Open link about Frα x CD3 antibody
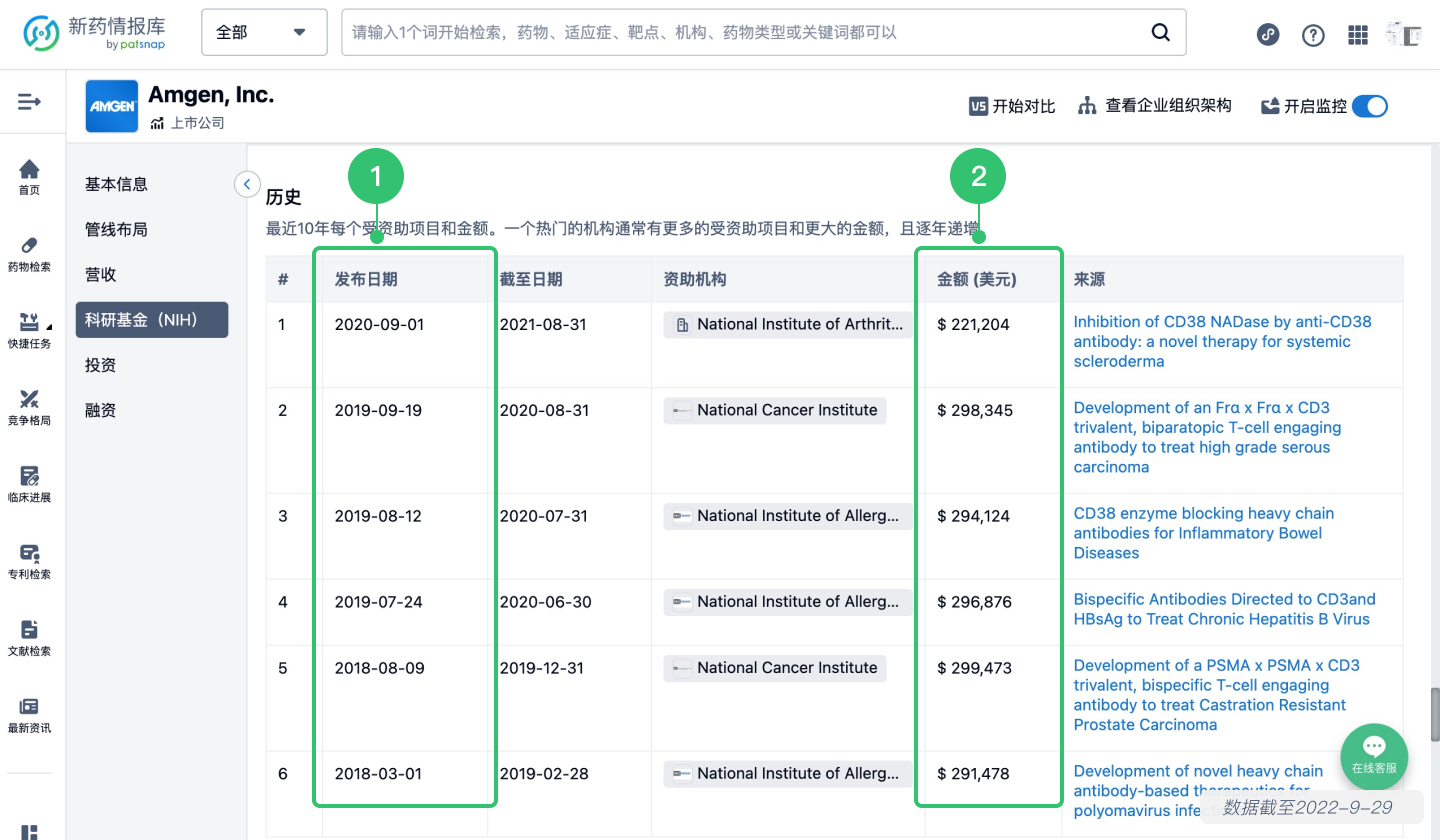 pos(1207,437)
